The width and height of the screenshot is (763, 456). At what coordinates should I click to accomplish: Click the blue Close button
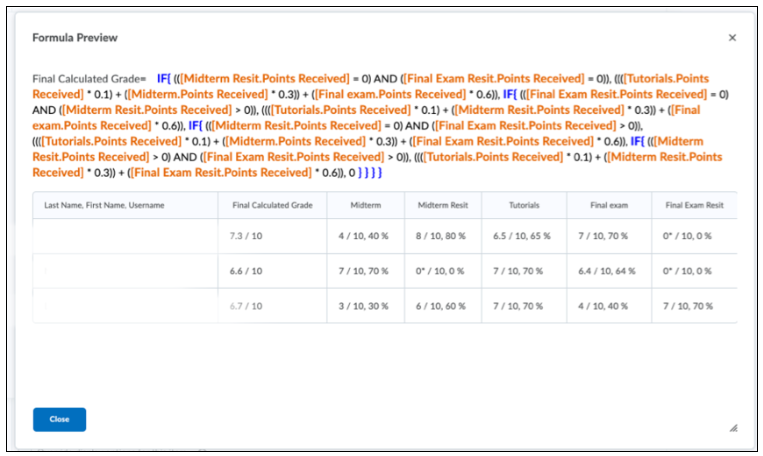pos(59,420)
